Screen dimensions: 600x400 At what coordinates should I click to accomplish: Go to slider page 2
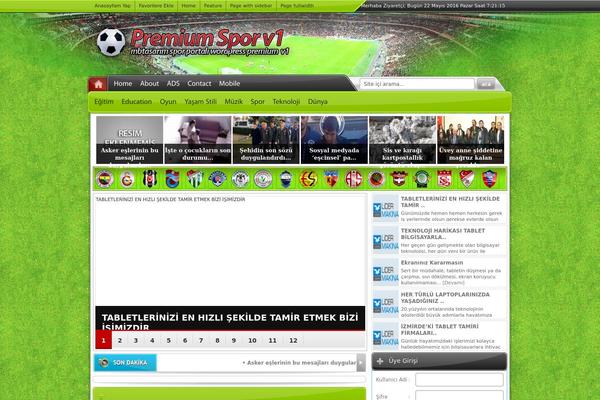(x=120, y=340)
